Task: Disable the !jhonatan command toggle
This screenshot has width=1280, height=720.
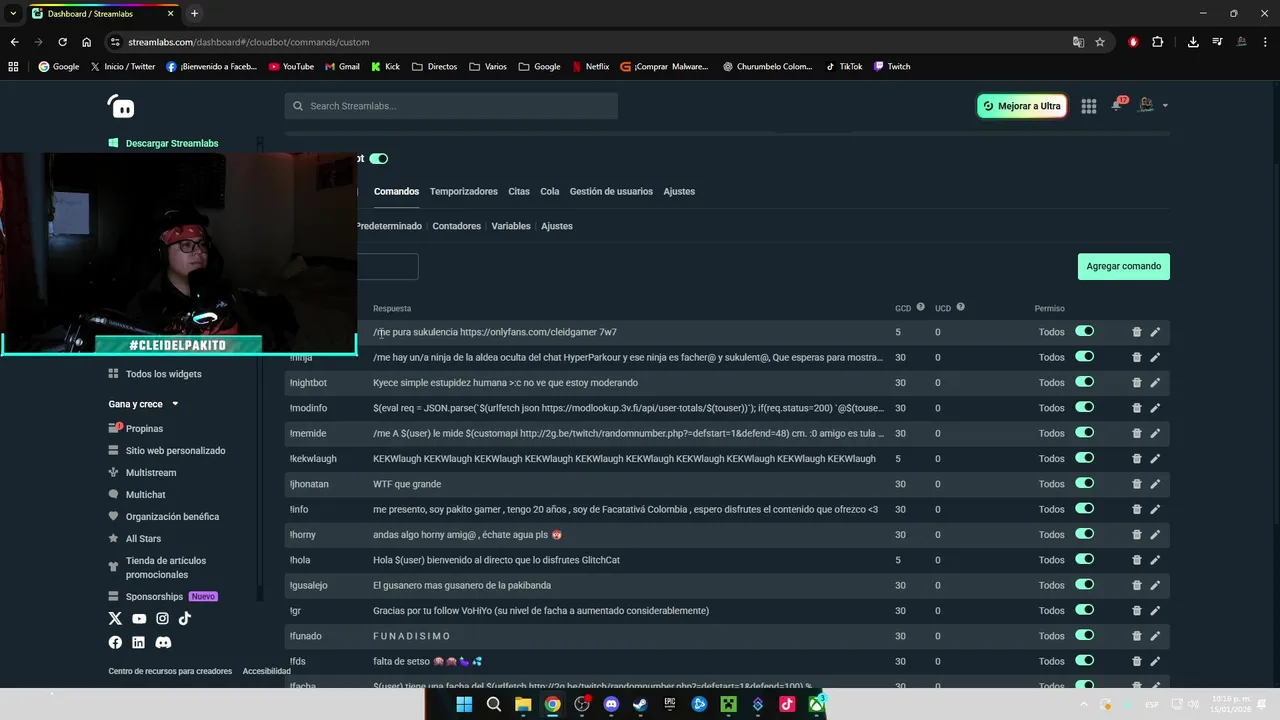Action: (x=1085, y=483)
